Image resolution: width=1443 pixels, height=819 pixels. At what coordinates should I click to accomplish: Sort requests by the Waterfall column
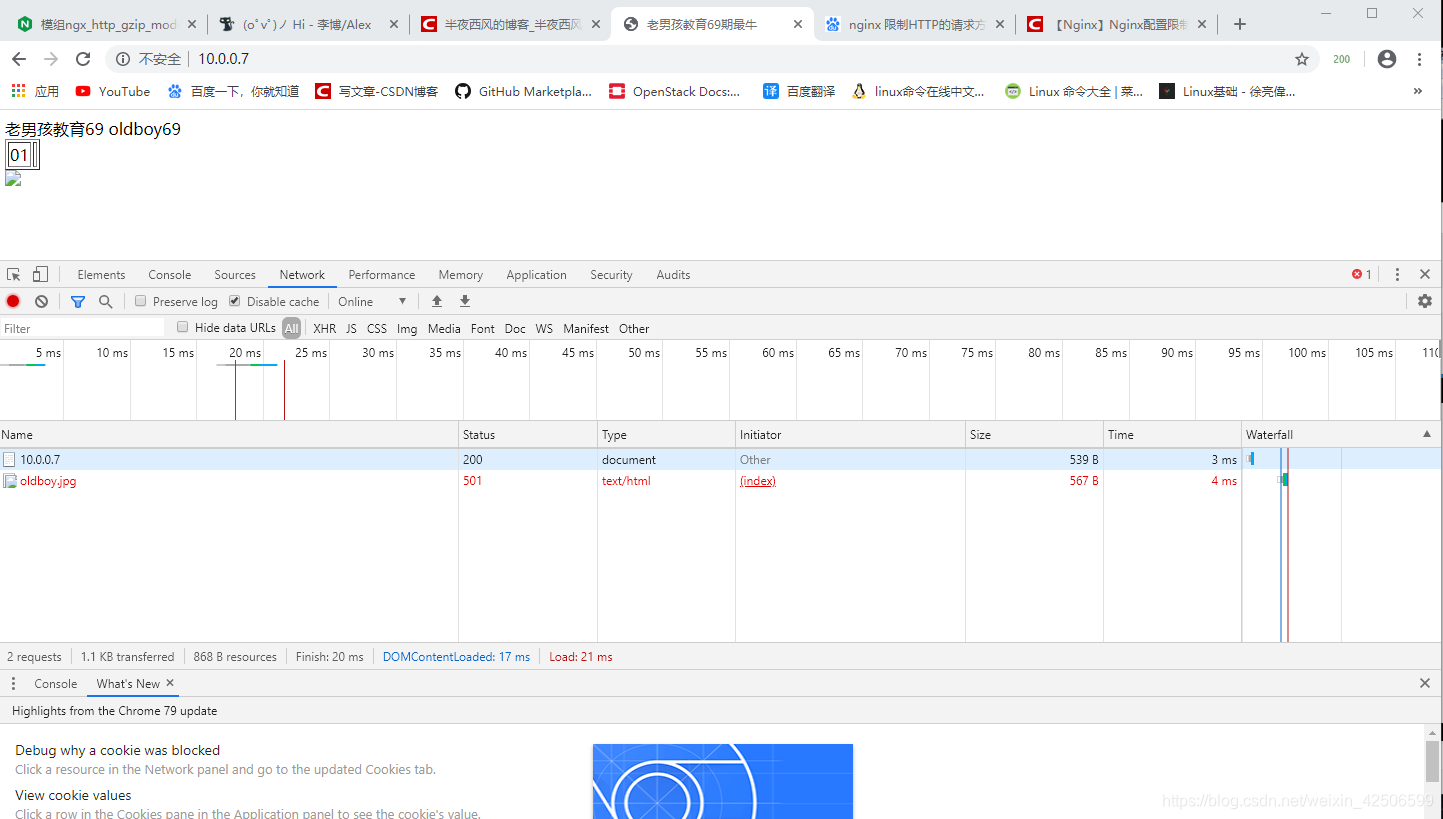1341,434
